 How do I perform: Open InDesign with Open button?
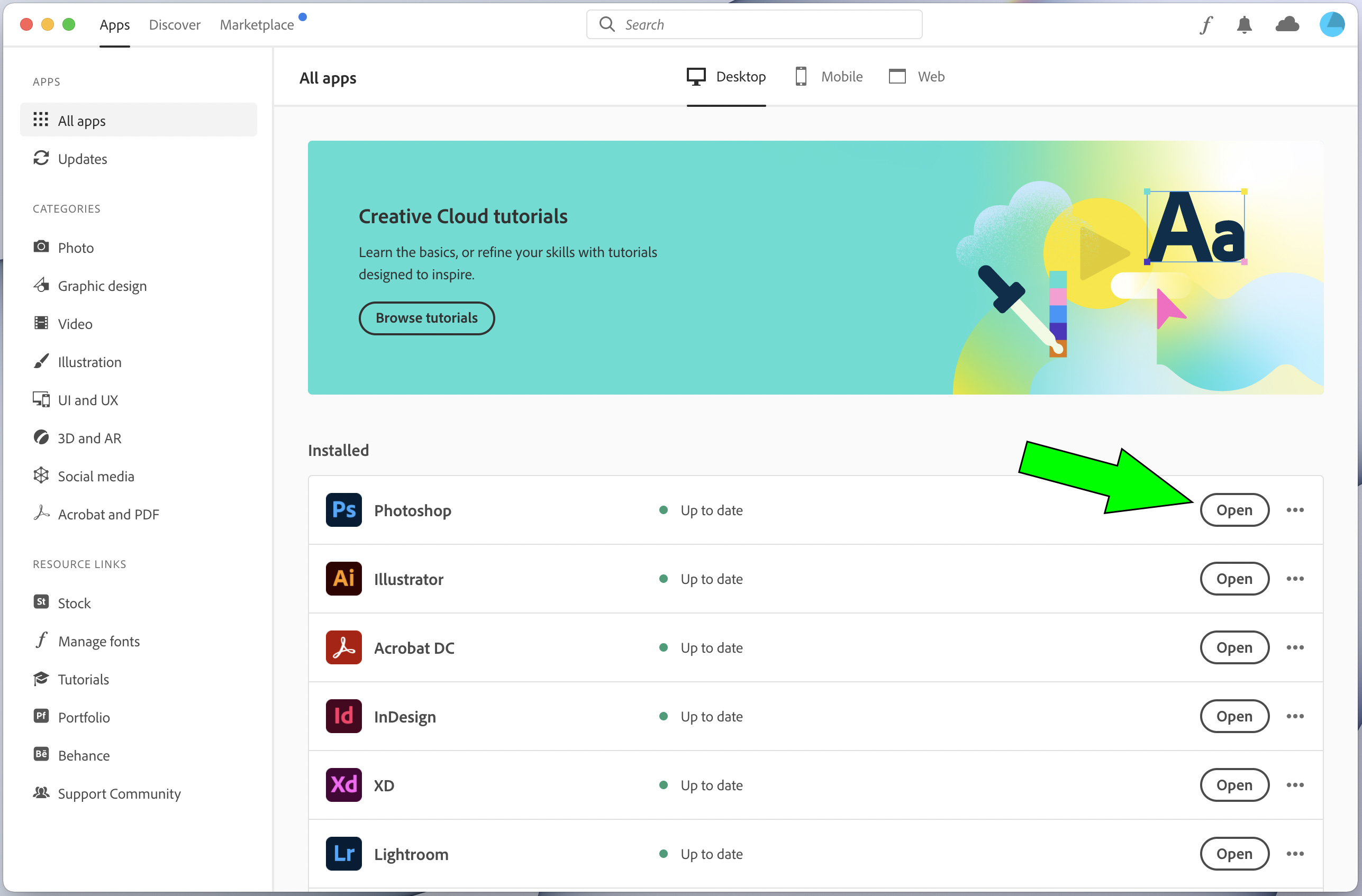pyautogui.click(x=1234, y=716)
